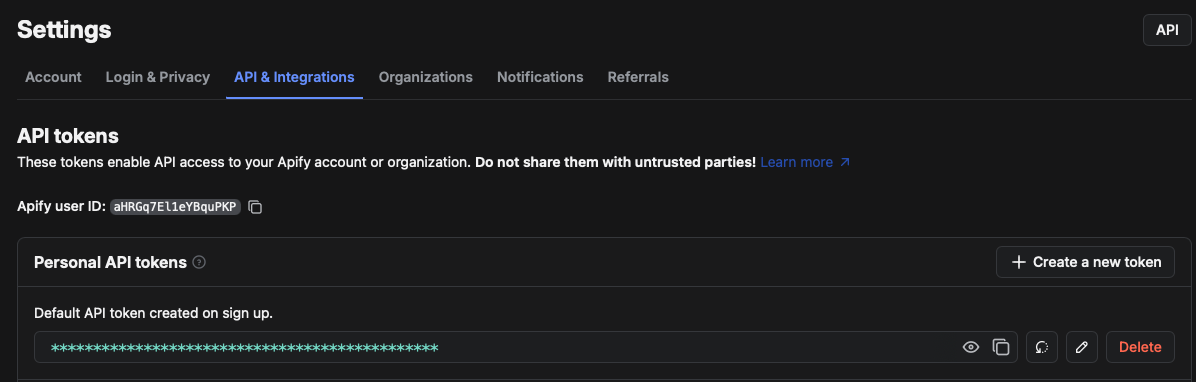Image resolution: width=1196 pixels, height=382 pixels.
Task: Open the Login & Privacy tab
Action: point(158,77)
